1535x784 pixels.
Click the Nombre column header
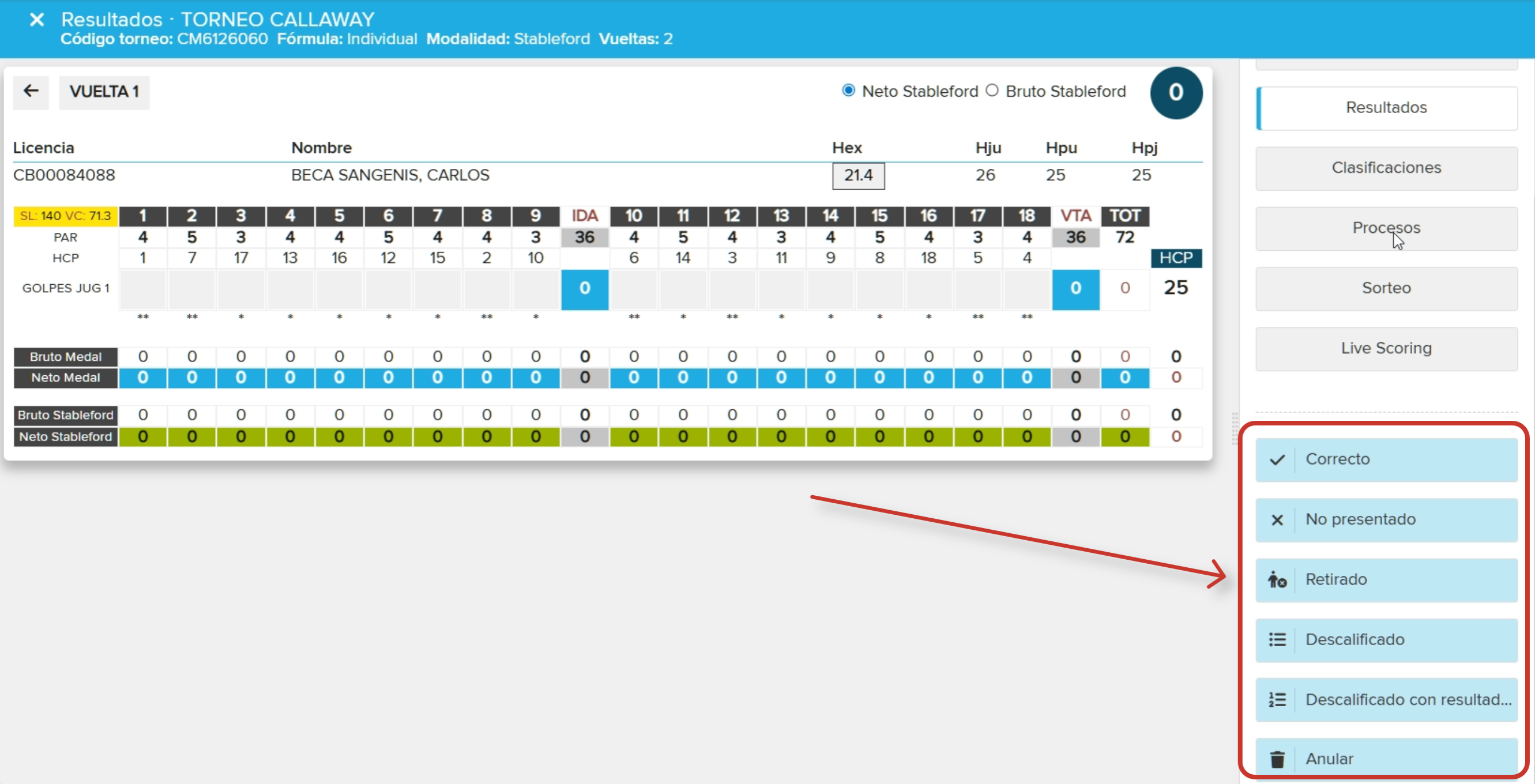pos(322,148)
